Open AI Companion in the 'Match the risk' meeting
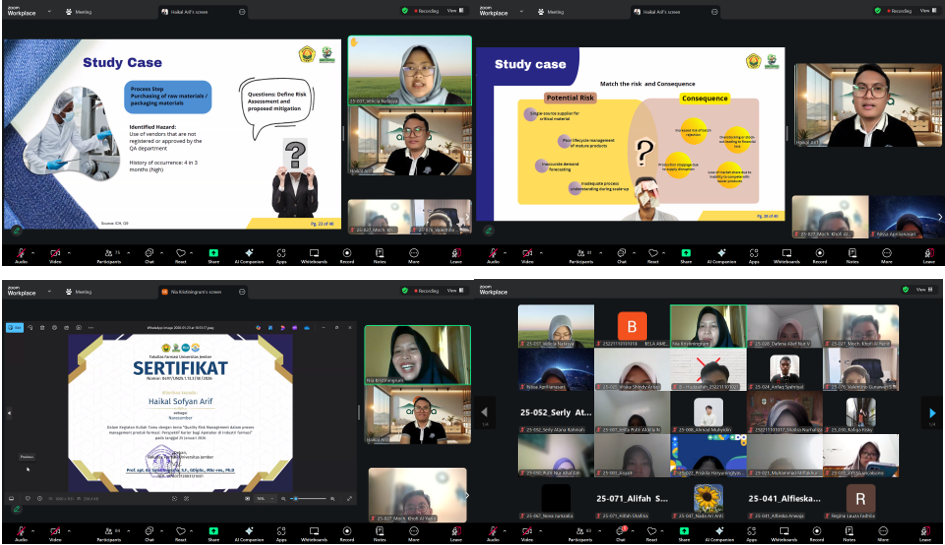This screenshot has height=545, width=945. click(x=722, y=252)
